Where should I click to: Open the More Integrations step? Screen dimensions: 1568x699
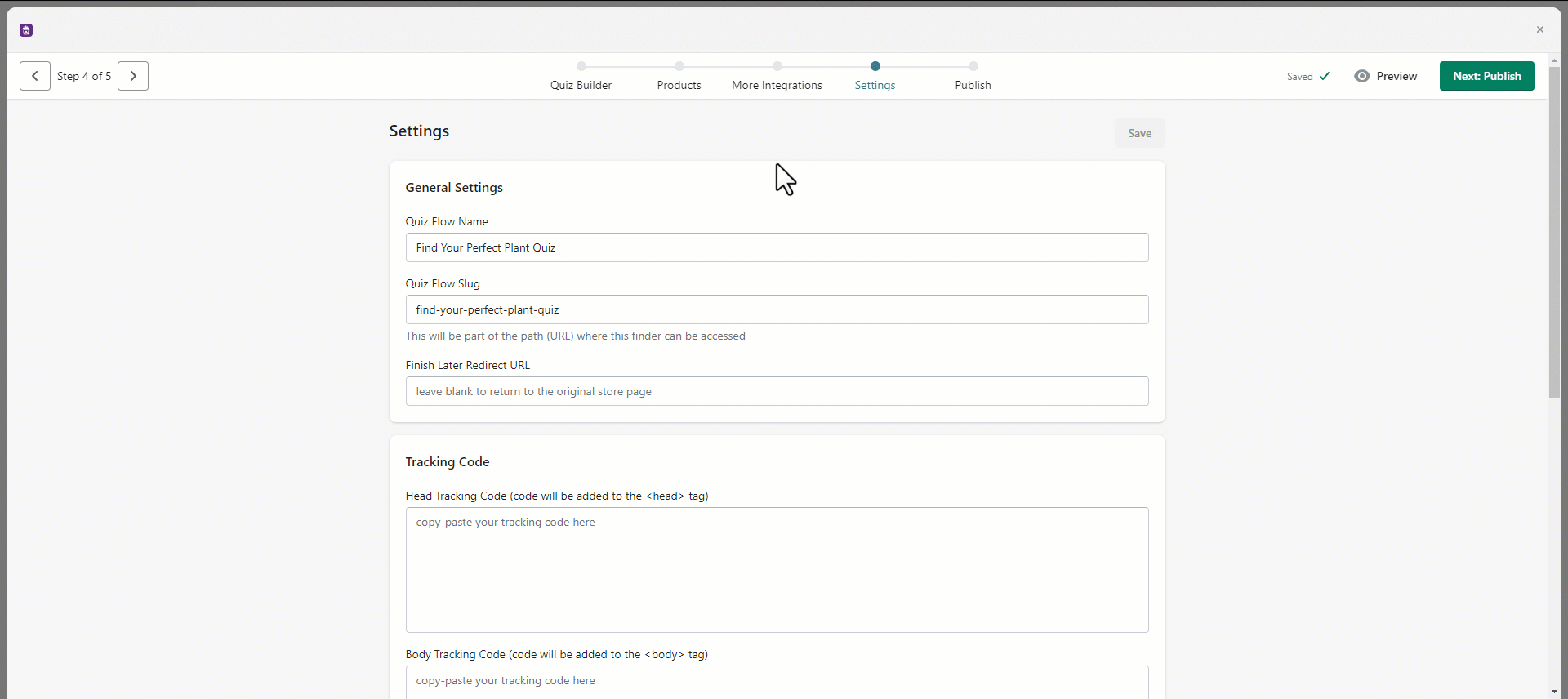[777, 77]
